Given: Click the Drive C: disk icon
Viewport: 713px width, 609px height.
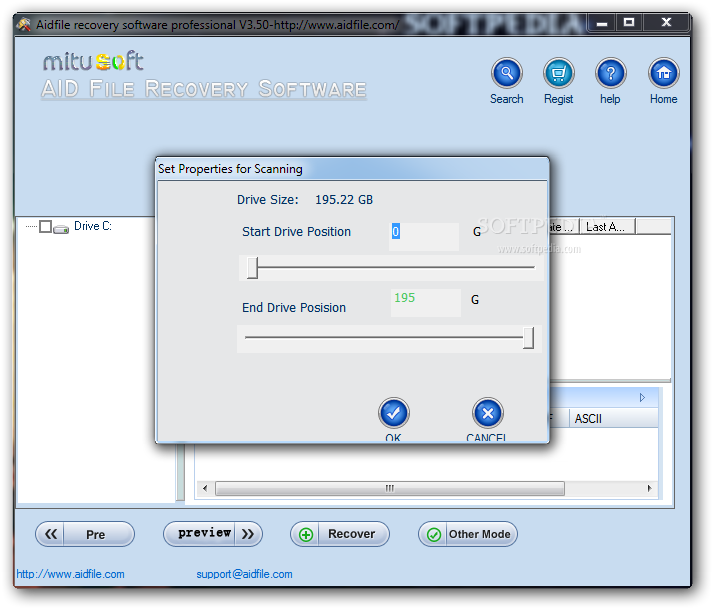Looking at the screenshot, I should pyautogui.click(x=61, y=228).
